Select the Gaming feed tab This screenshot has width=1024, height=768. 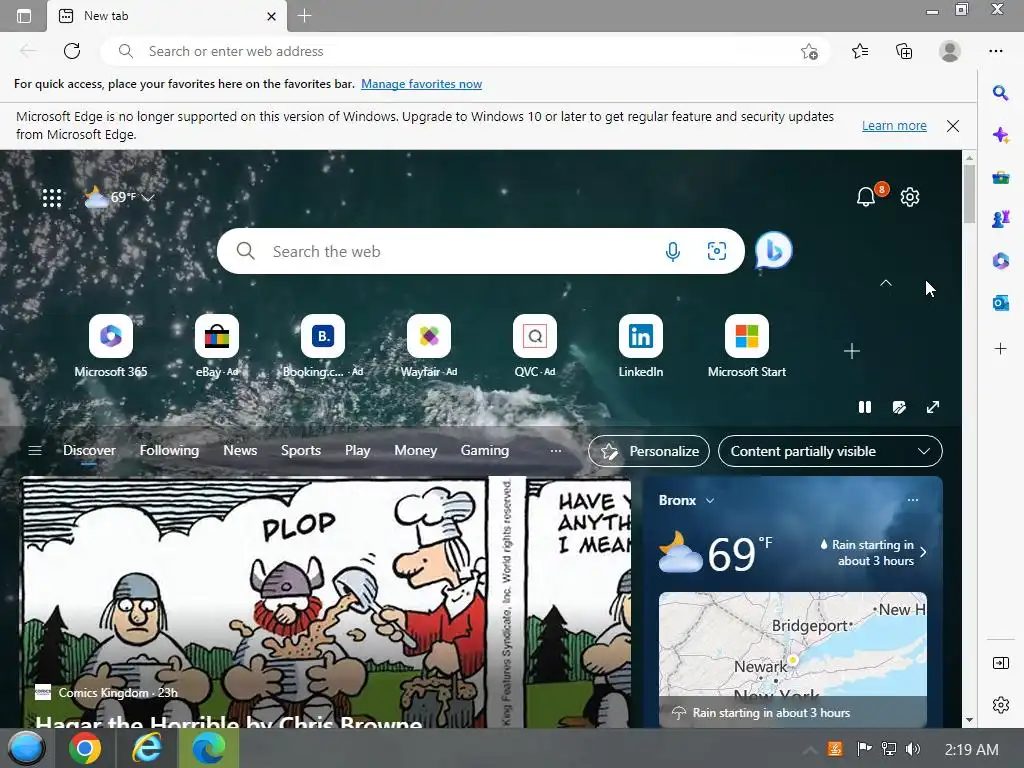click(485, 451)
